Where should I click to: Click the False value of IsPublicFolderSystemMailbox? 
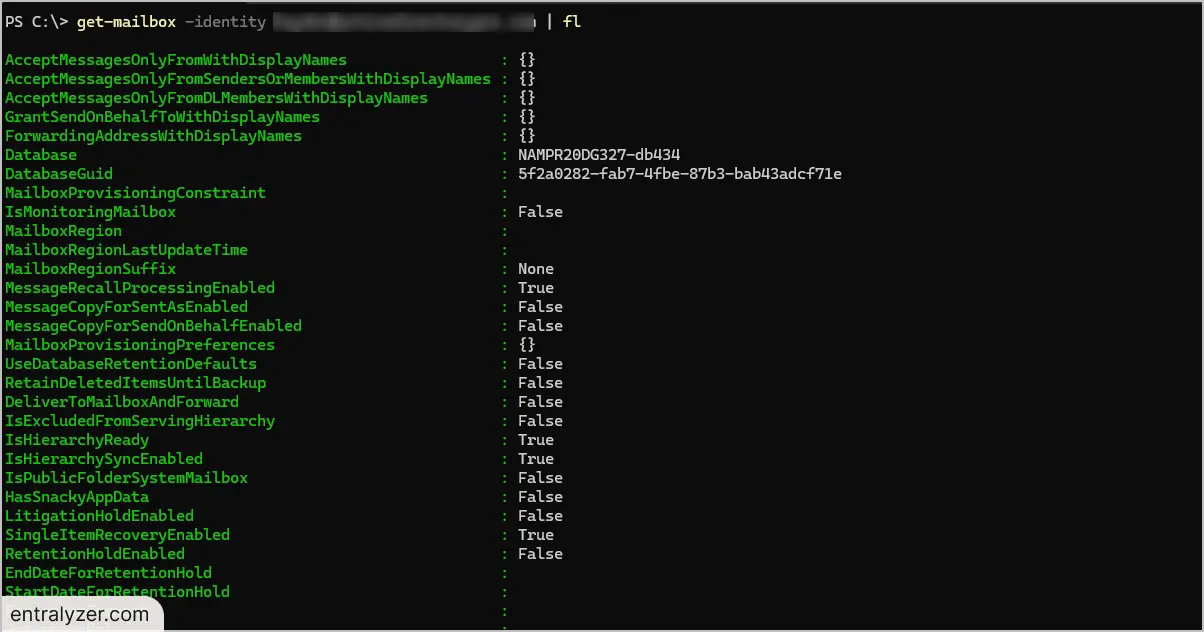[540, 478]
